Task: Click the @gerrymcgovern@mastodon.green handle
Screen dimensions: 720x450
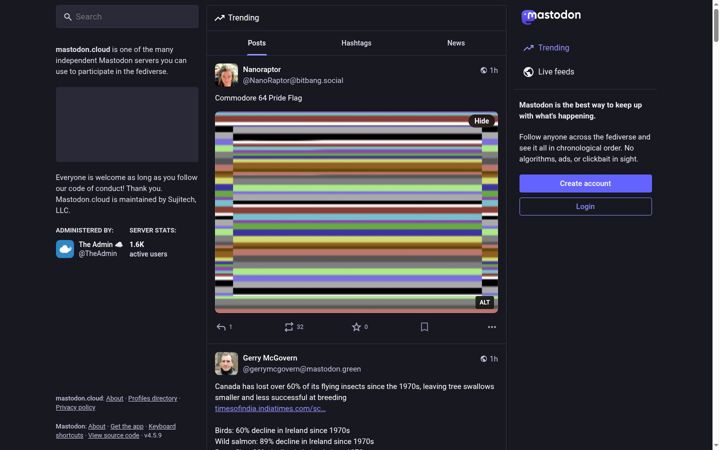Action: coord(302,369)
